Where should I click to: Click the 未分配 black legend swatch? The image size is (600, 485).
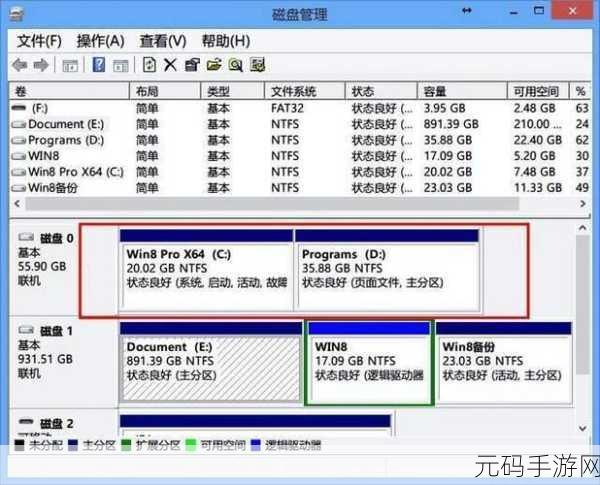(x=19, y=445)
